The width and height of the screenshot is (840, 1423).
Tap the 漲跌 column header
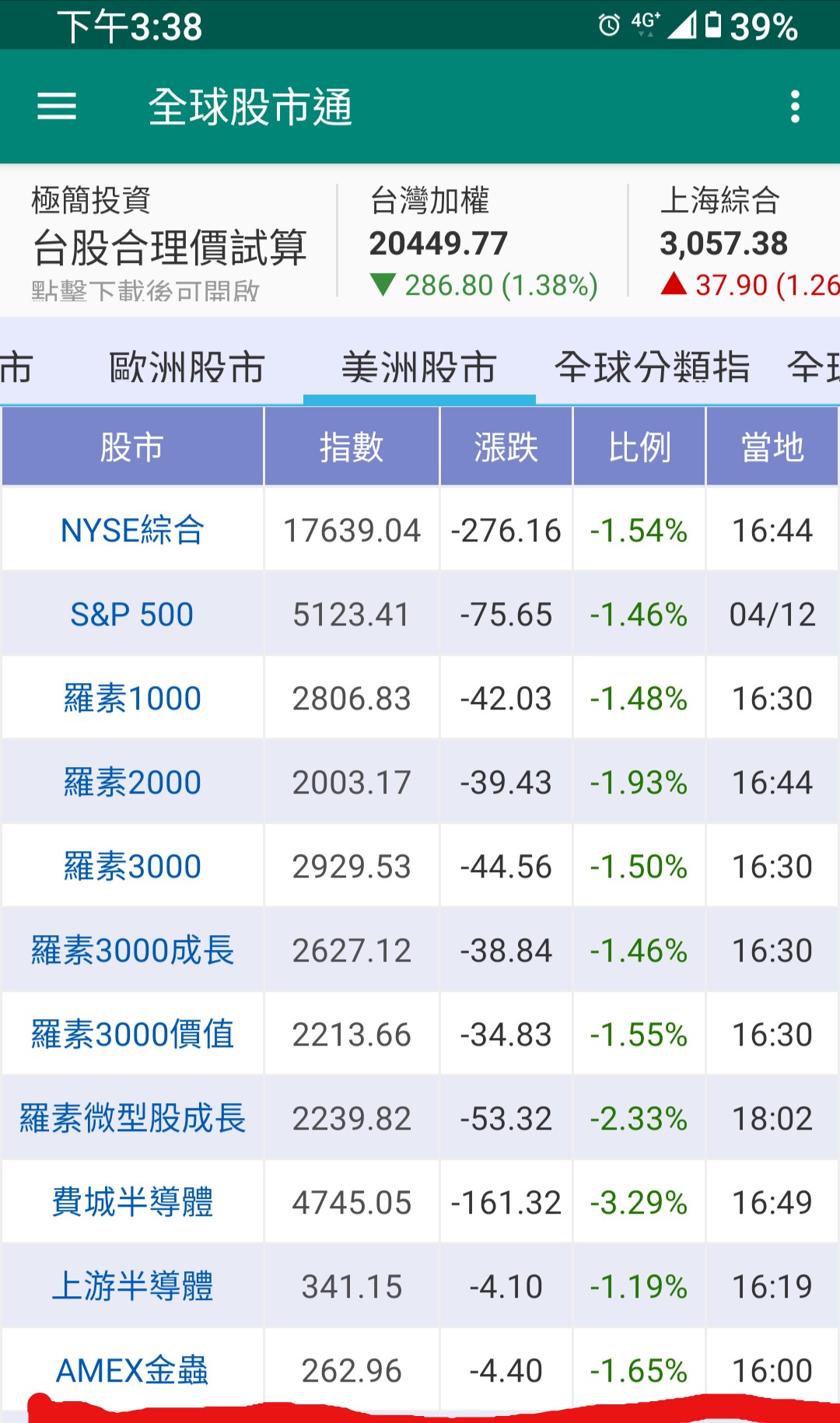coord(506,447)
